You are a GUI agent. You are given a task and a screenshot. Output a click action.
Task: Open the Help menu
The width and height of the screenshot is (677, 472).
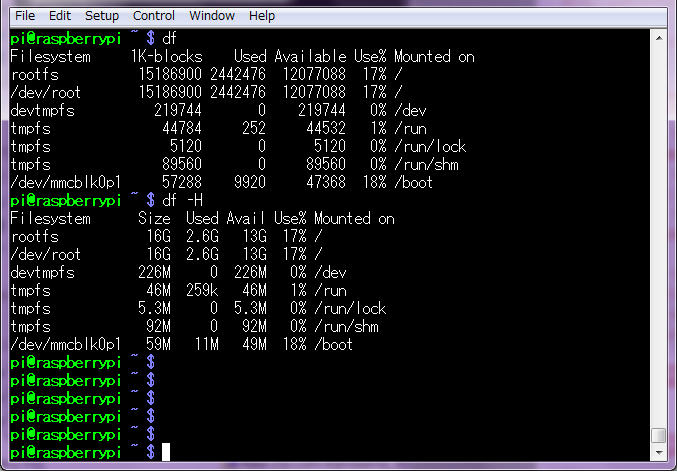tap(262, 16)
